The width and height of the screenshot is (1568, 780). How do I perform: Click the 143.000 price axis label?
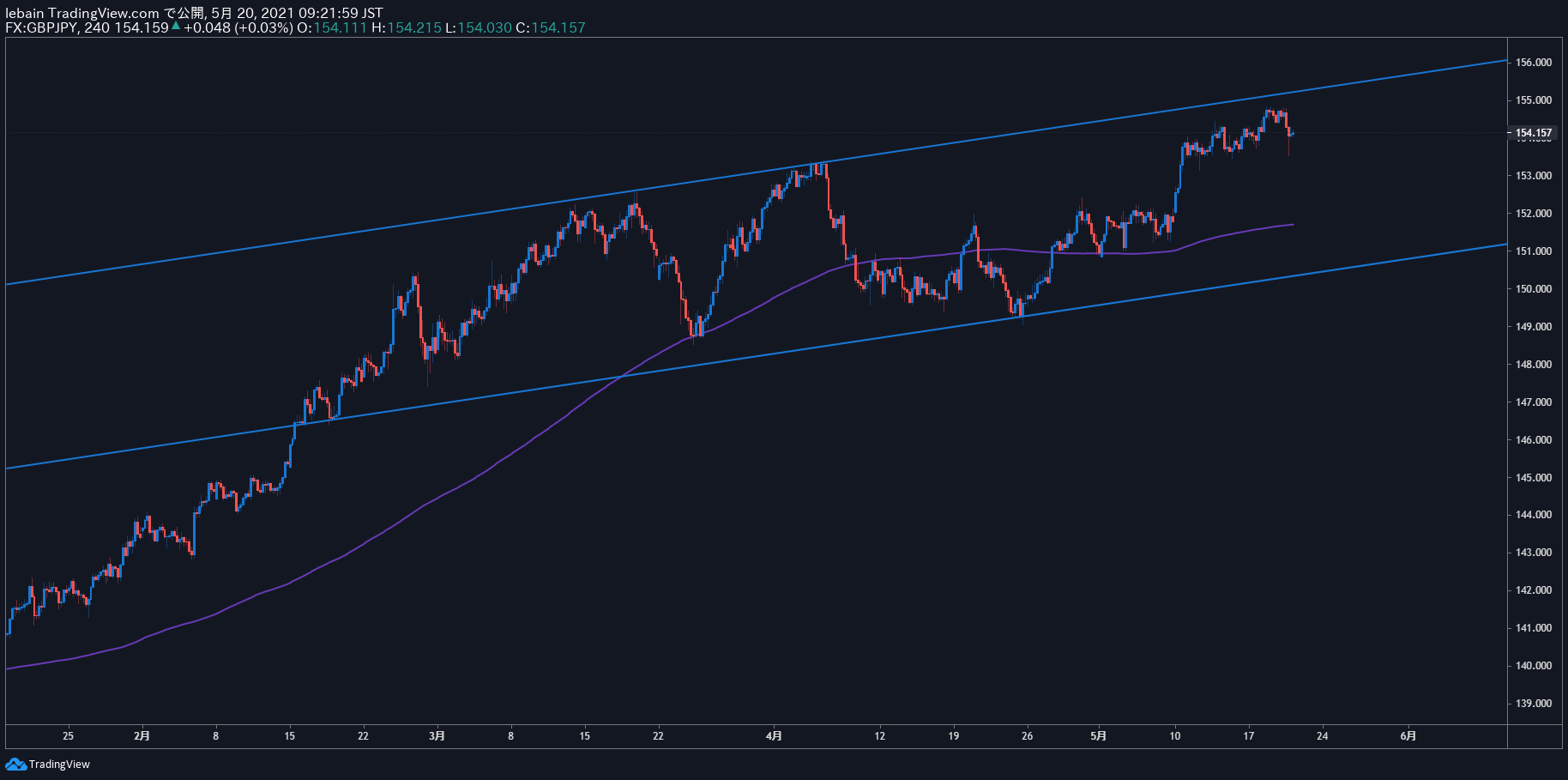[x=1534, y=553]
